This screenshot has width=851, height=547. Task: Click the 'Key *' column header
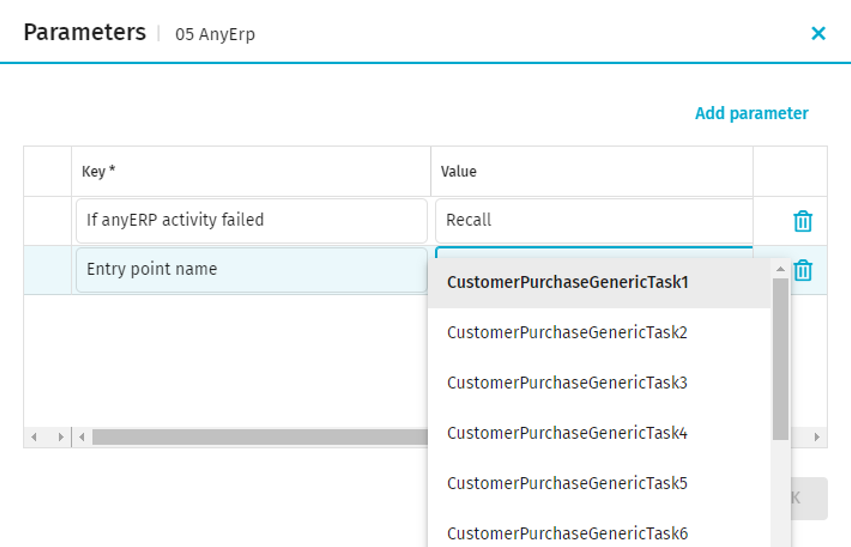(x=251, y=171)
